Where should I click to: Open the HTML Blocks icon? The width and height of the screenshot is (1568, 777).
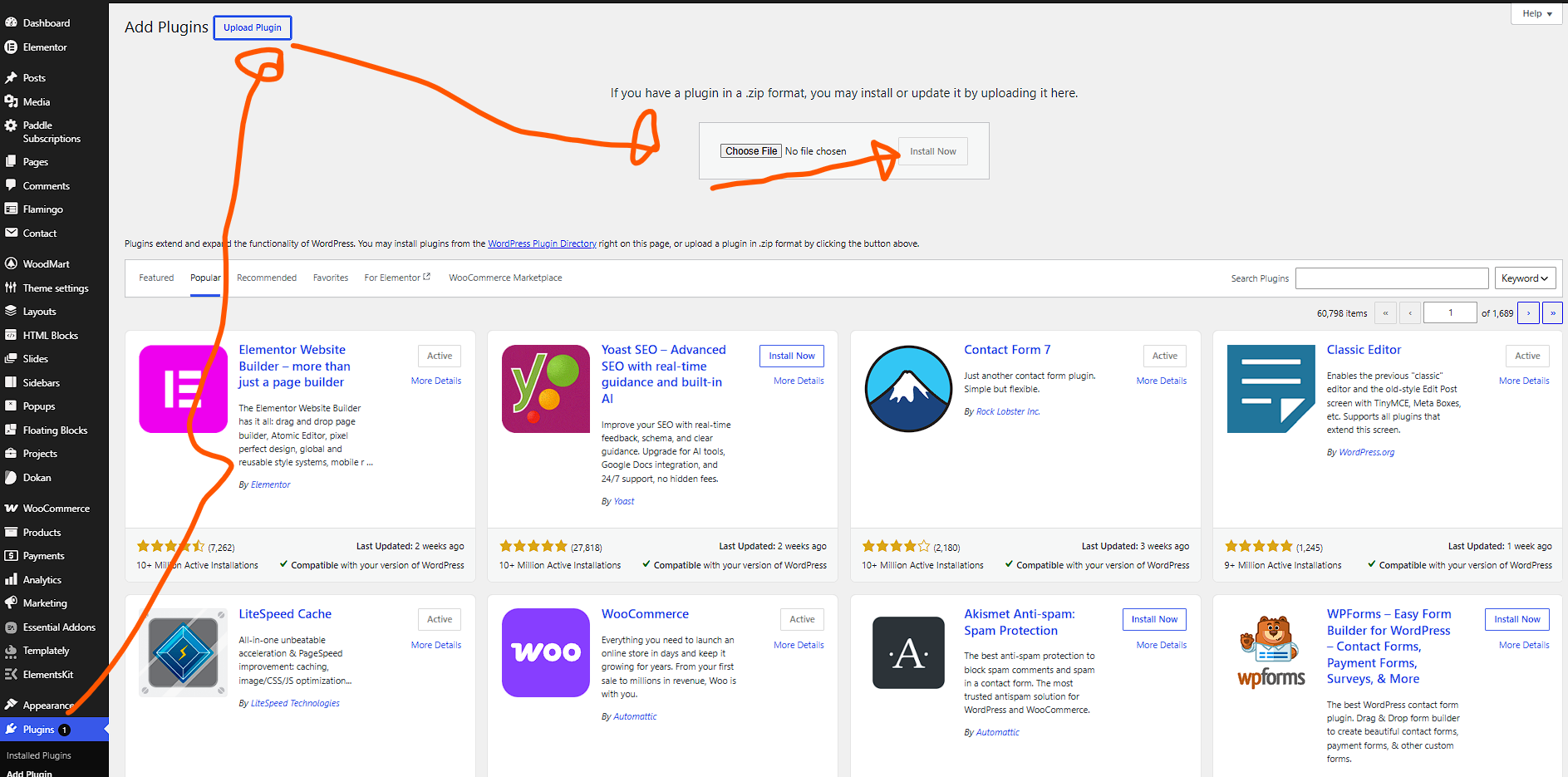(x=11, y=335)
